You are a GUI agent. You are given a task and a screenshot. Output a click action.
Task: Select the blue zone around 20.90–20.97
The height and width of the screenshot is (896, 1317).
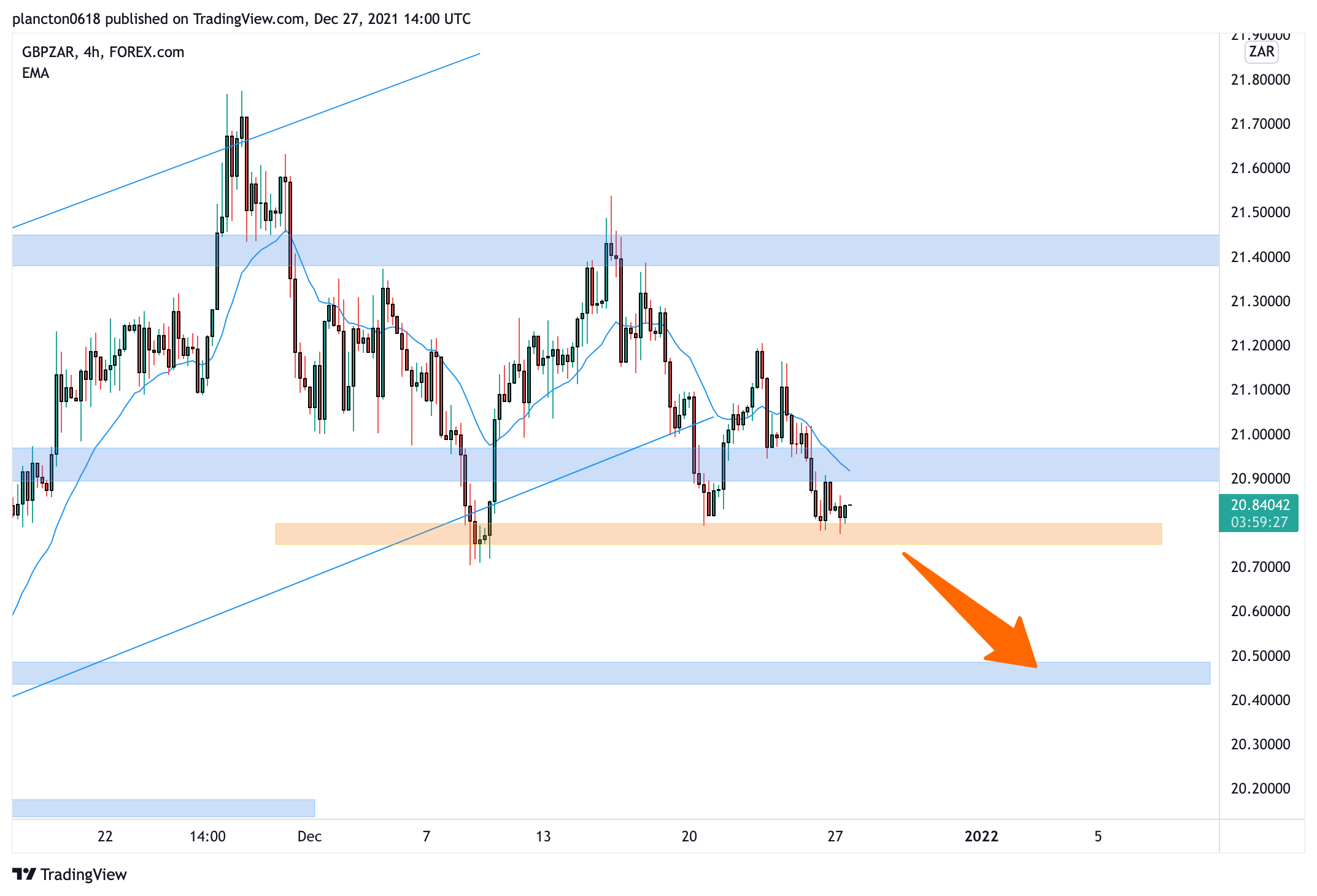(616, 465)
